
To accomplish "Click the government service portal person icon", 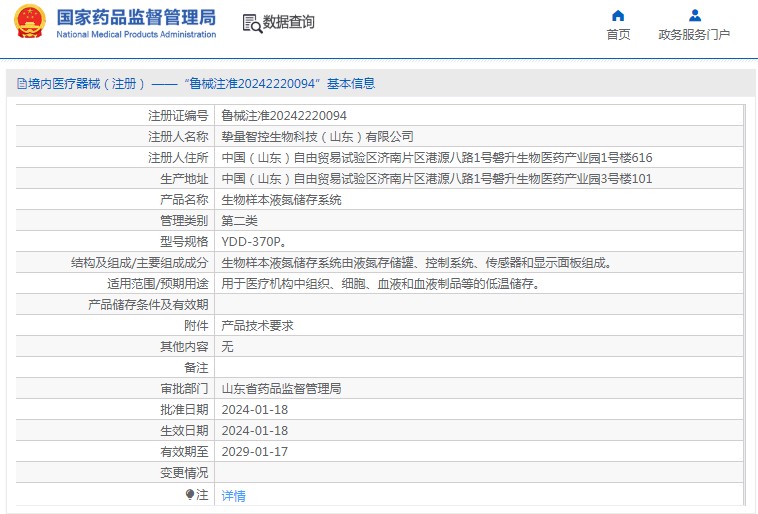I will (695, 15).
